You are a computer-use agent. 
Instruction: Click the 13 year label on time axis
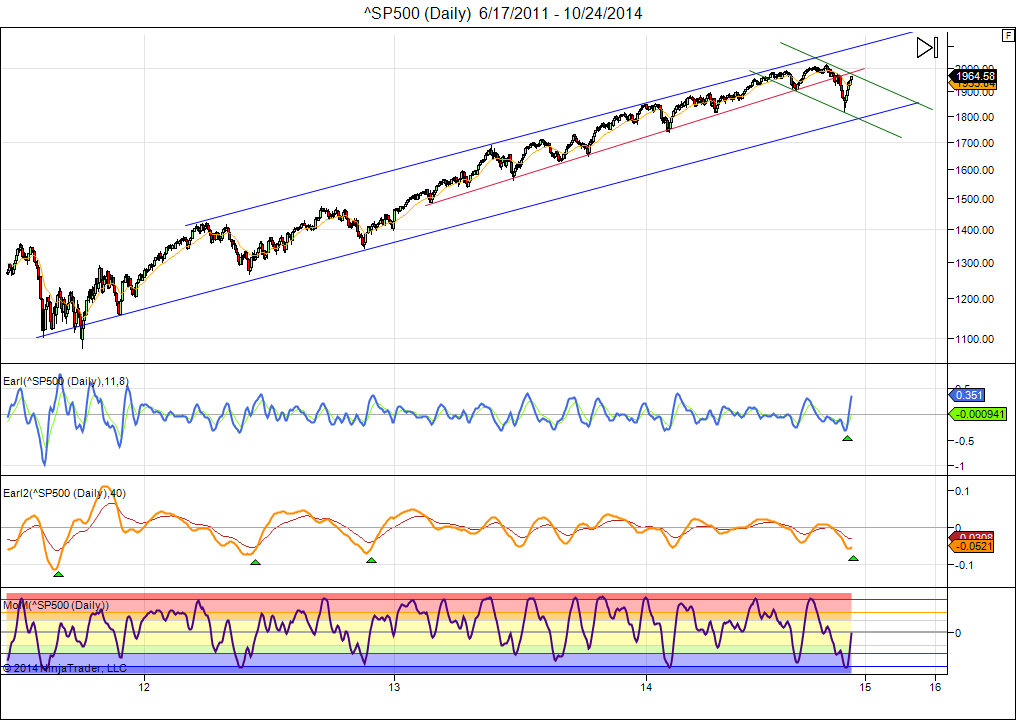click(x=395, y=687)
